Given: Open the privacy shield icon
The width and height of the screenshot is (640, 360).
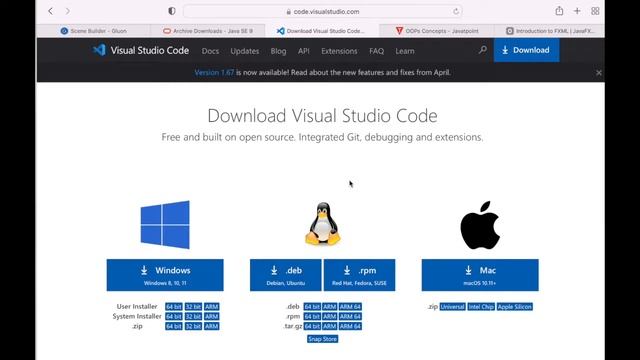Looking at the screenshot, I should (x=172, y=11).
